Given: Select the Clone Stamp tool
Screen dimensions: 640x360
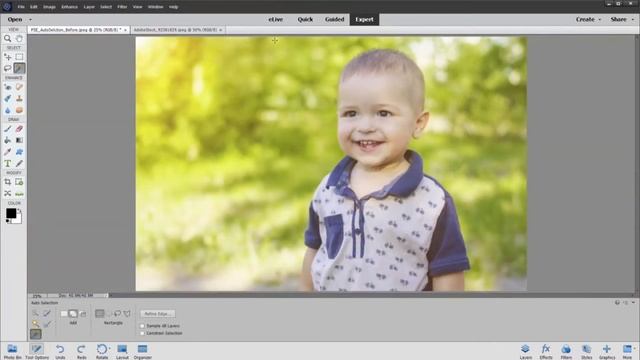Looking at the screenshot, I should tap(19, 98).
